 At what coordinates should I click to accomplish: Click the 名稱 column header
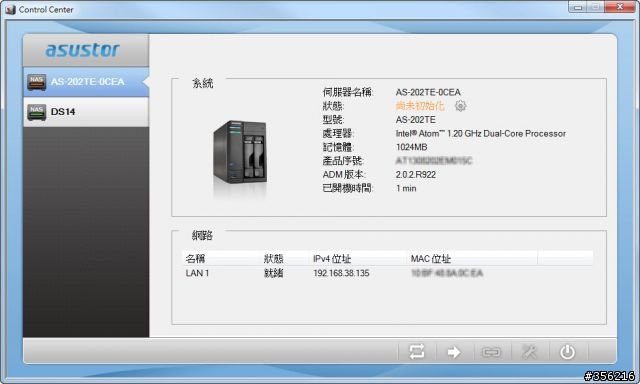click(196, 259)
